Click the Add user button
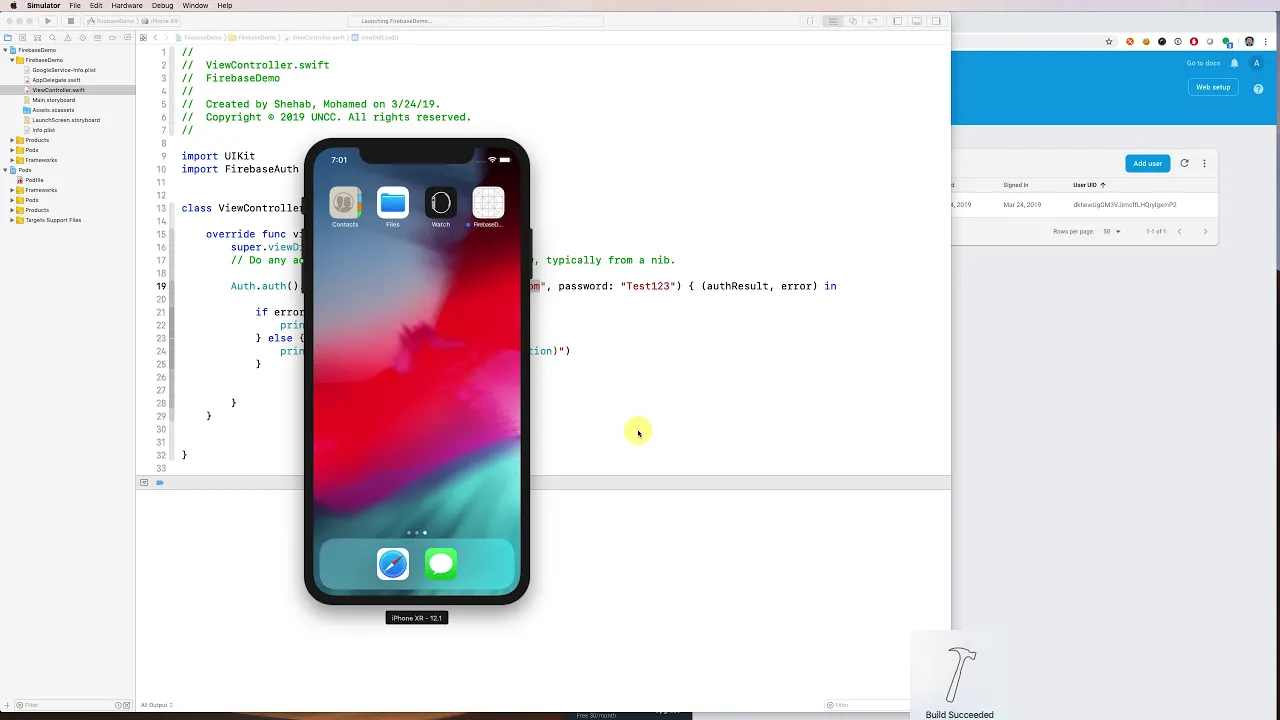 pos(1148,163)
